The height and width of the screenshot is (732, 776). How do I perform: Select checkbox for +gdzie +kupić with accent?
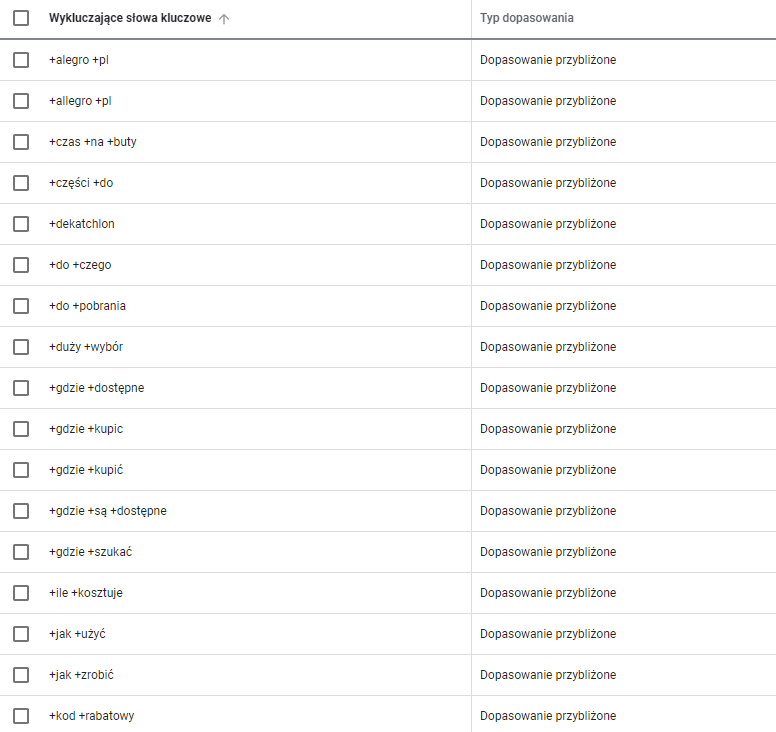[21, 470]
